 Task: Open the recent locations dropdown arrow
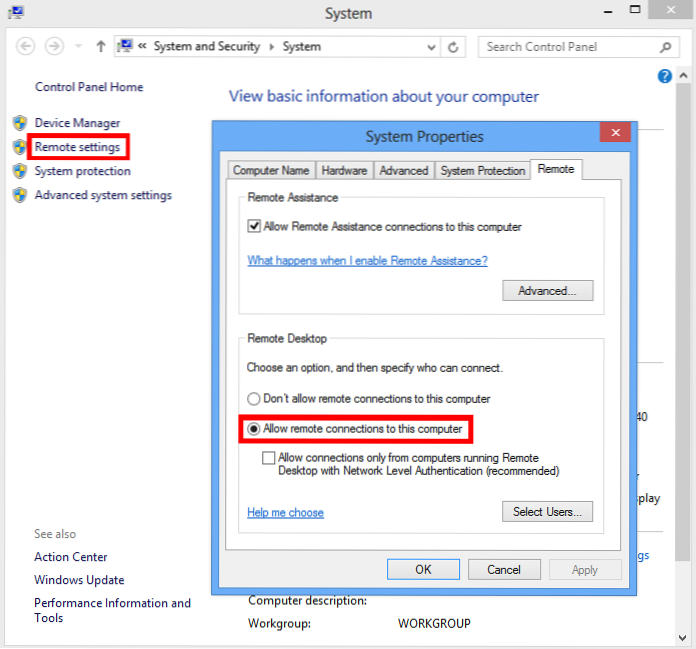[x=78, y=47]
